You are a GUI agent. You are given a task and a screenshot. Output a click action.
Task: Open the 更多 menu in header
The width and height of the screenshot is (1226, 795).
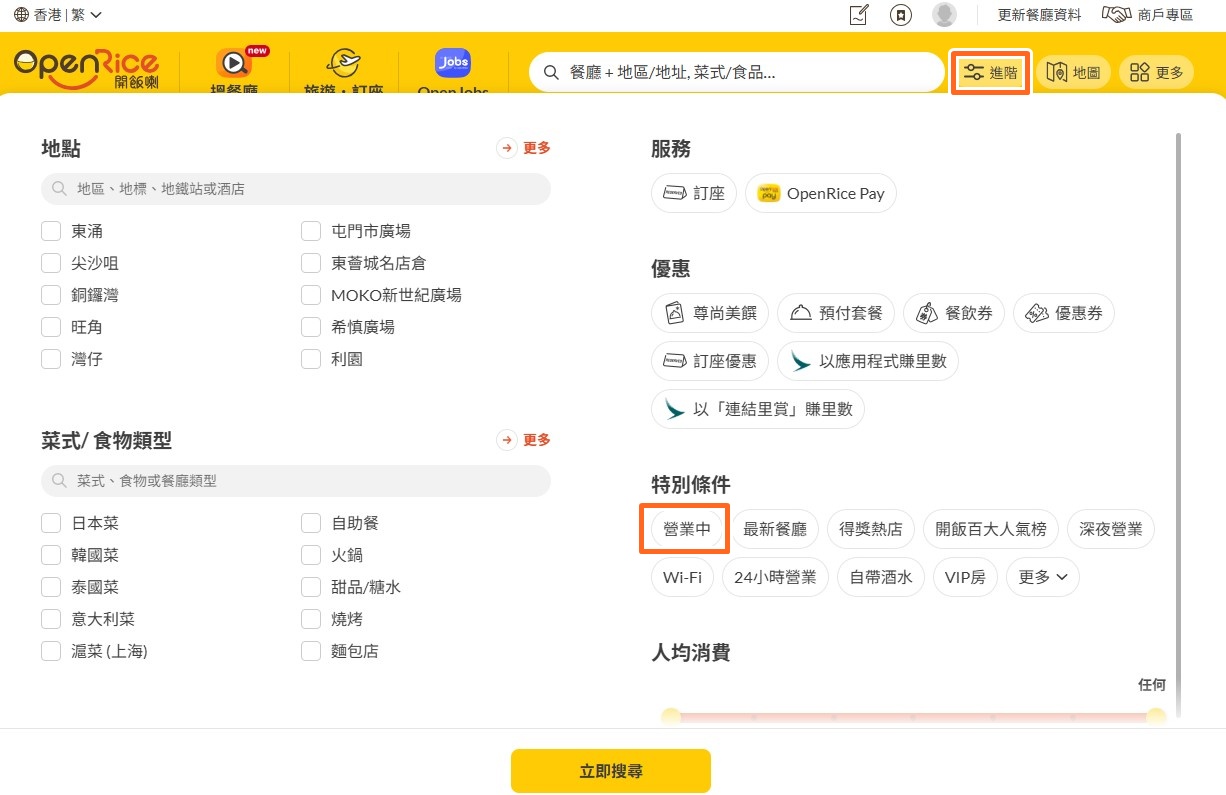click(x=1156, y=72)
